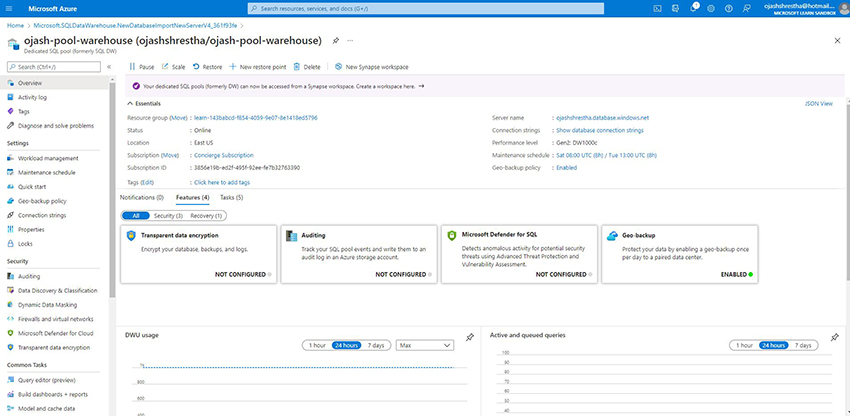The image size is (850, 416).
Task: Open the Help question mark icon
Action: tap(729, 8)
